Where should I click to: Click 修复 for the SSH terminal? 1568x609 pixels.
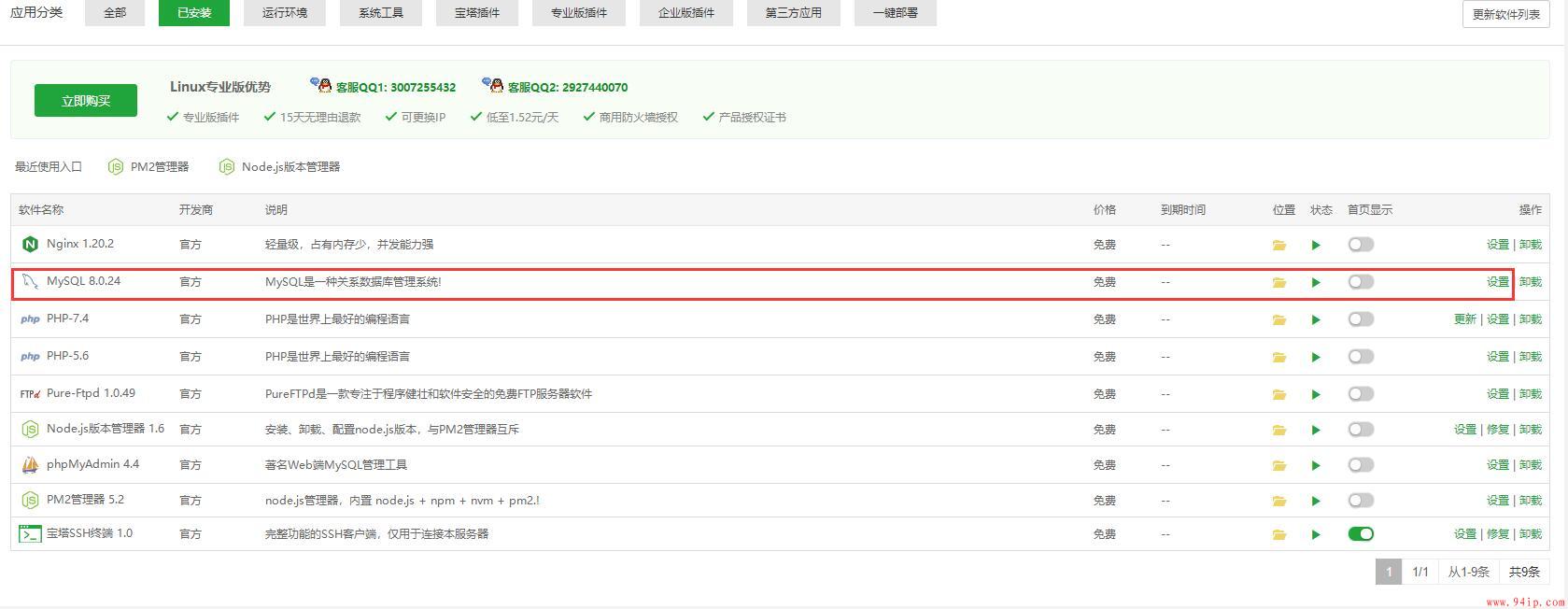1498,534
